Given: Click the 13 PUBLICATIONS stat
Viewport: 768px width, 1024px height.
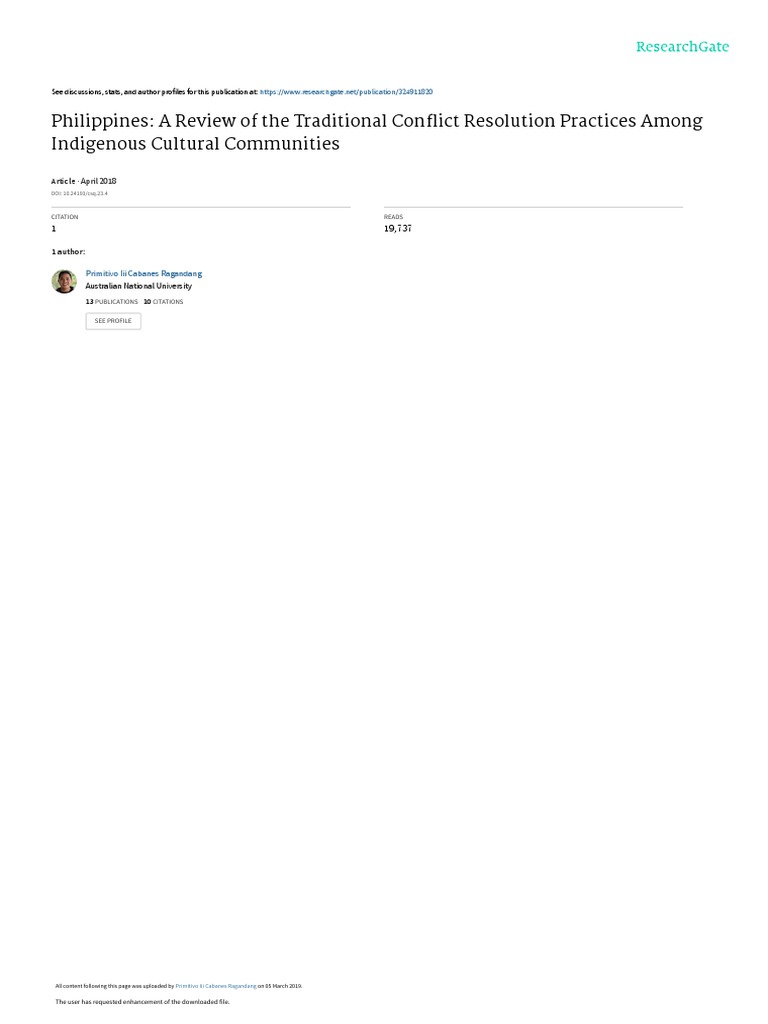Looking at the screenshot, I should pos(112,302).
